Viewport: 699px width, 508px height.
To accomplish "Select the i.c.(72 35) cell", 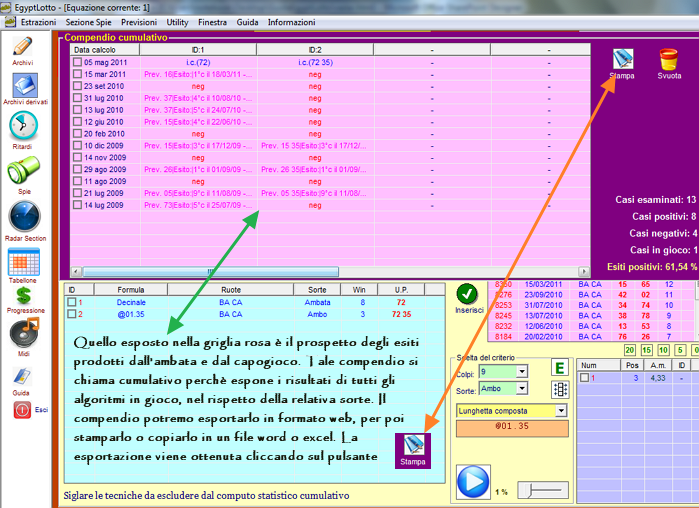I will [315, 62].
